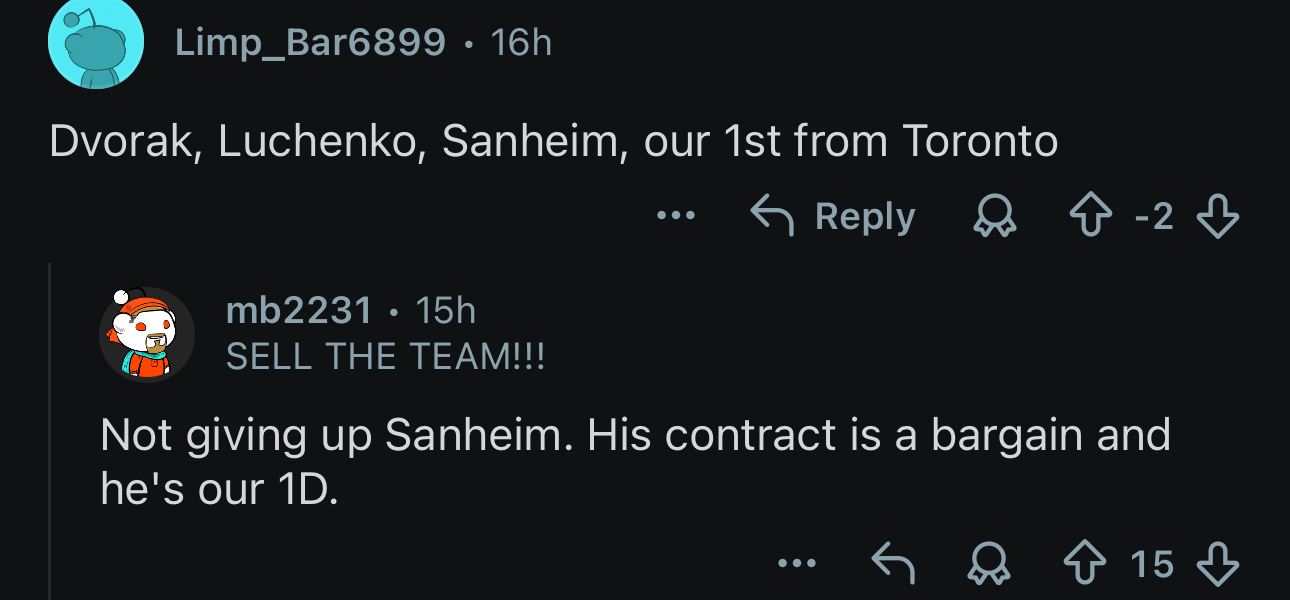
Task: Give an award to mb2231's reply
Action: click(x=989, y=564)
